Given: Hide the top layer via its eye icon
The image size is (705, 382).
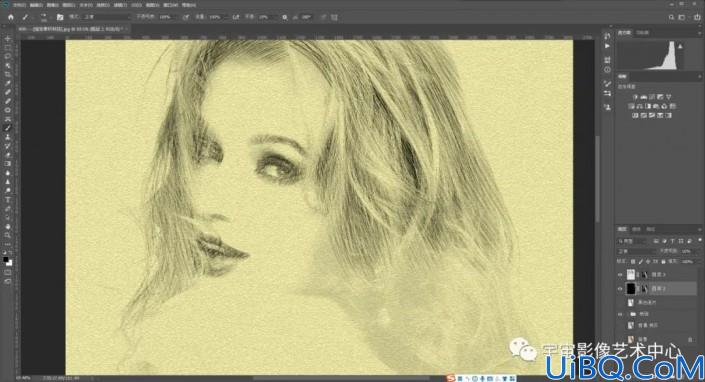Looking at the screenshot, I should tap(620, 275).
